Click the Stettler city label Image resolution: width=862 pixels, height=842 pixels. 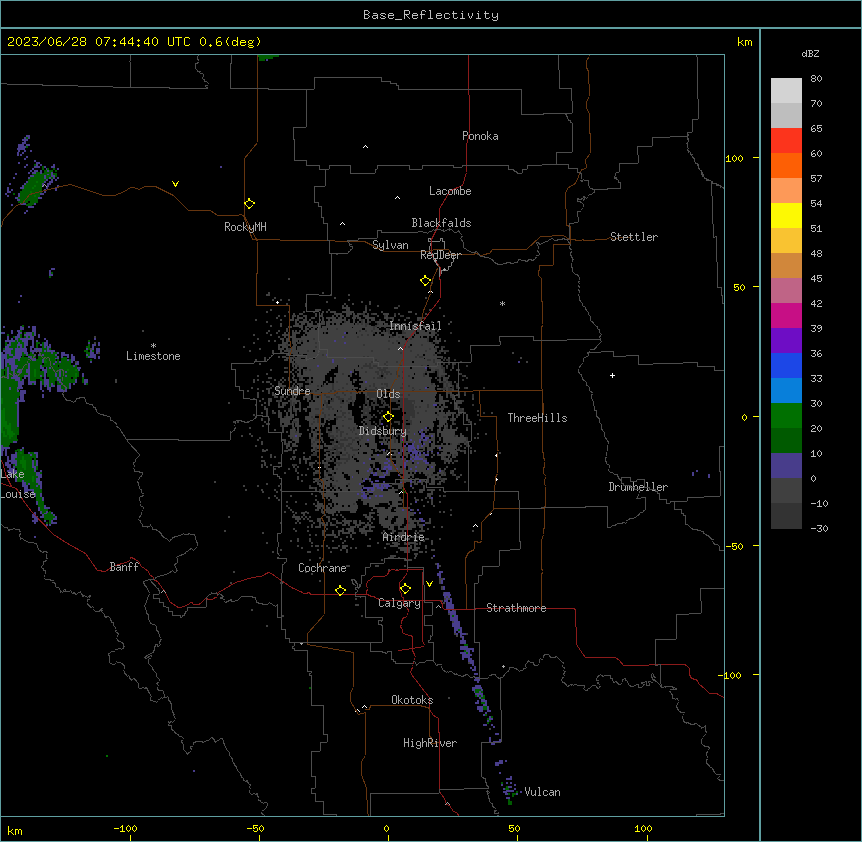click(634, 237)
